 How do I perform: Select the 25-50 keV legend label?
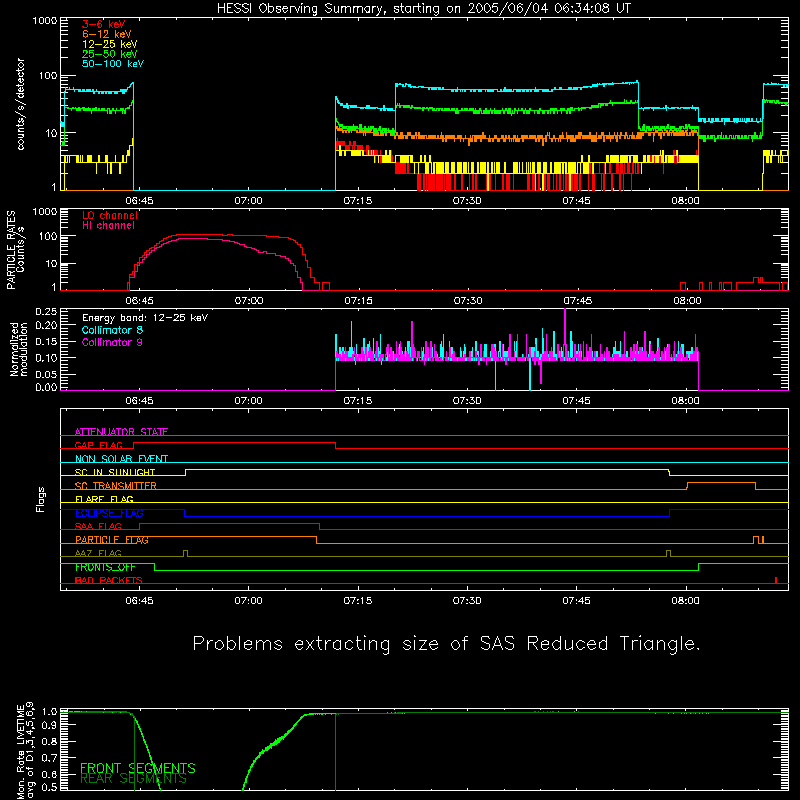click(x=110, y=54)
